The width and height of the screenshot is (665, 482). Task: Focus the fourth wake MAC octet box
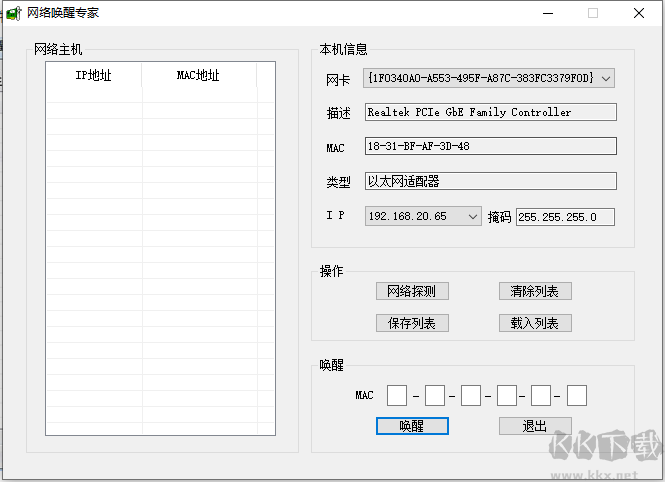(x=507, y=396)
